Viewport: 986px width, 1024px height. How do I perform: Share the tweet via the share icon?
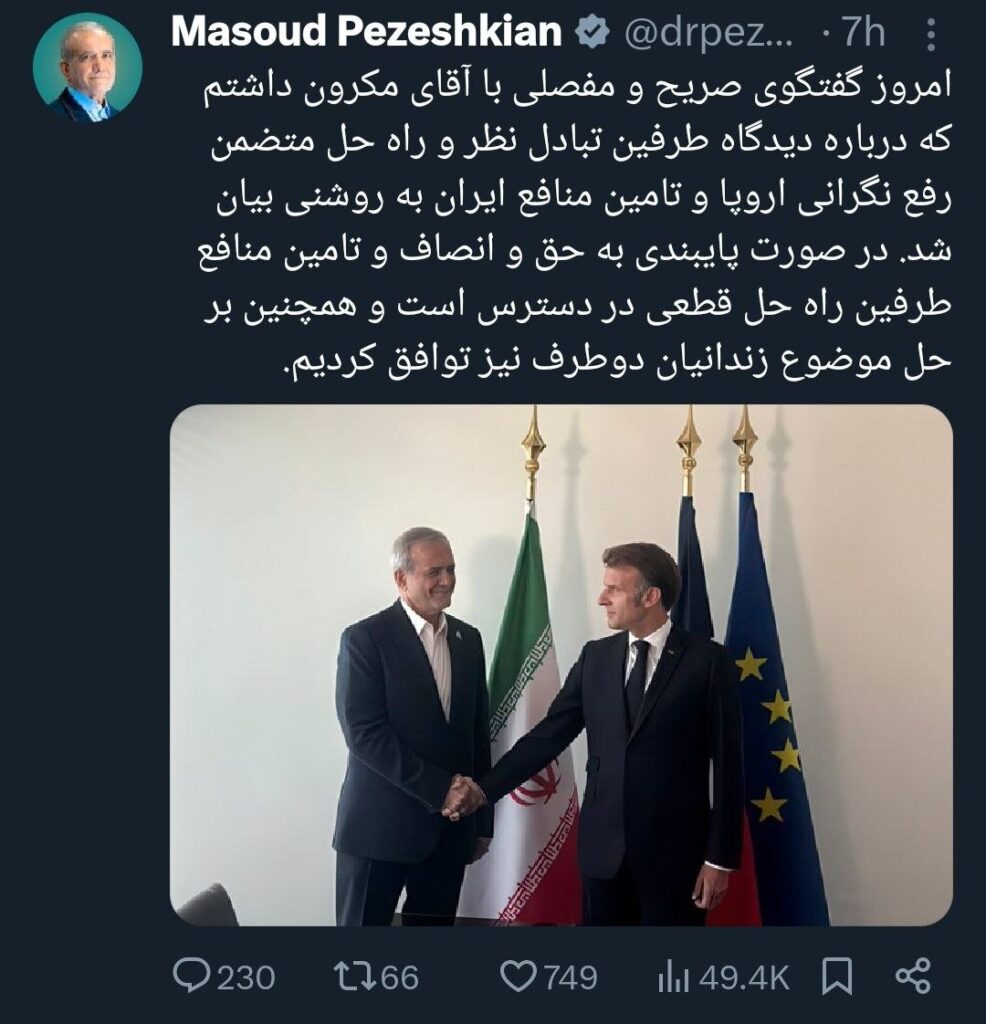(x=911, y=976)
